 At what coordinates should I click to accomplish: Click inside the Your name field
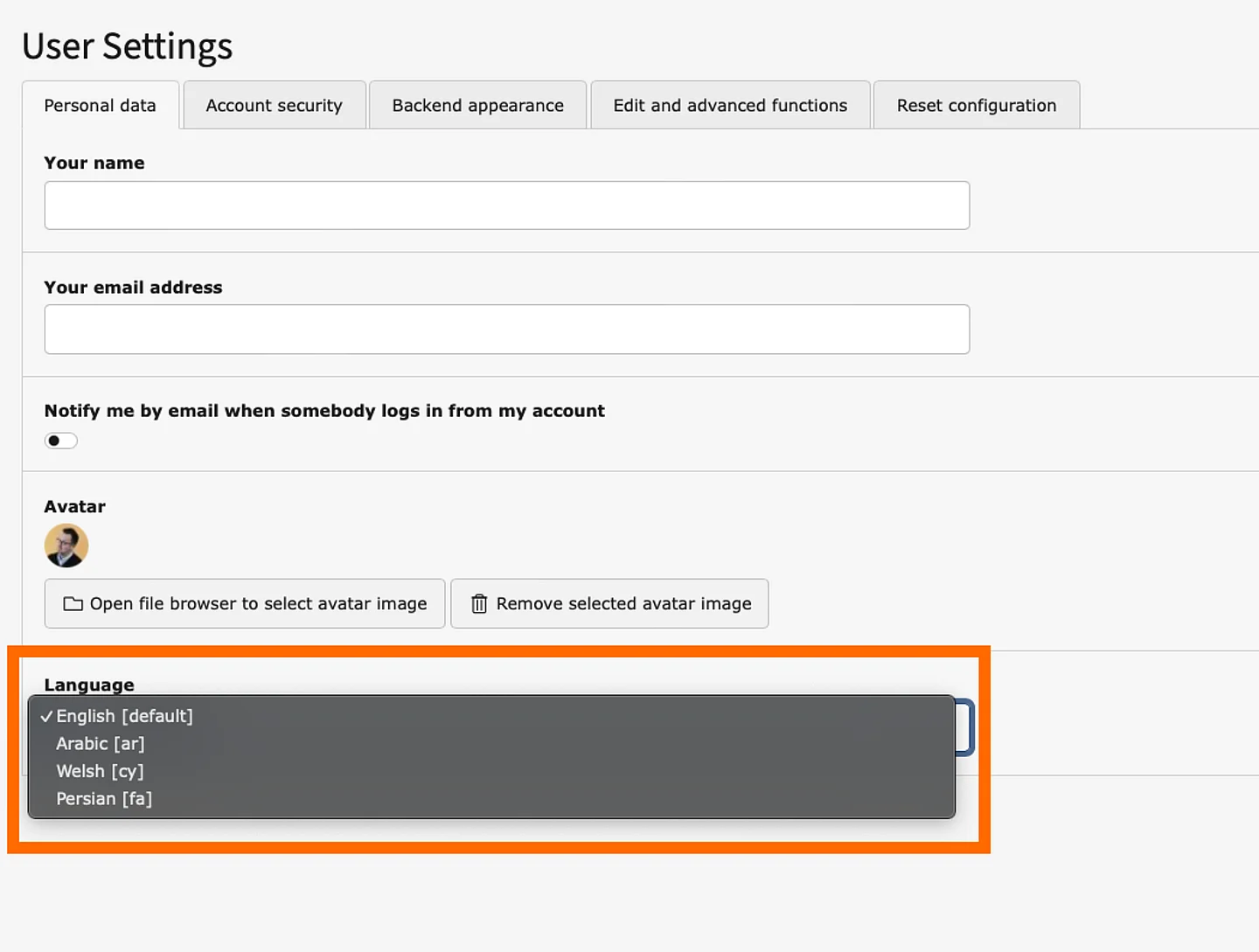pyautogui.click(x=506, y=205)
